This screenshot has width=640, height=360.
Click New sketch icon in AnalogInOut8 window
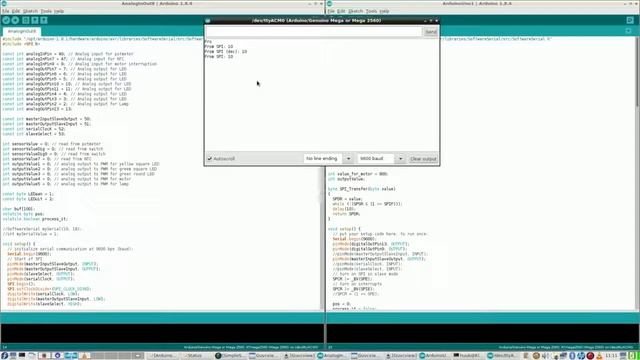pos(26,20)
